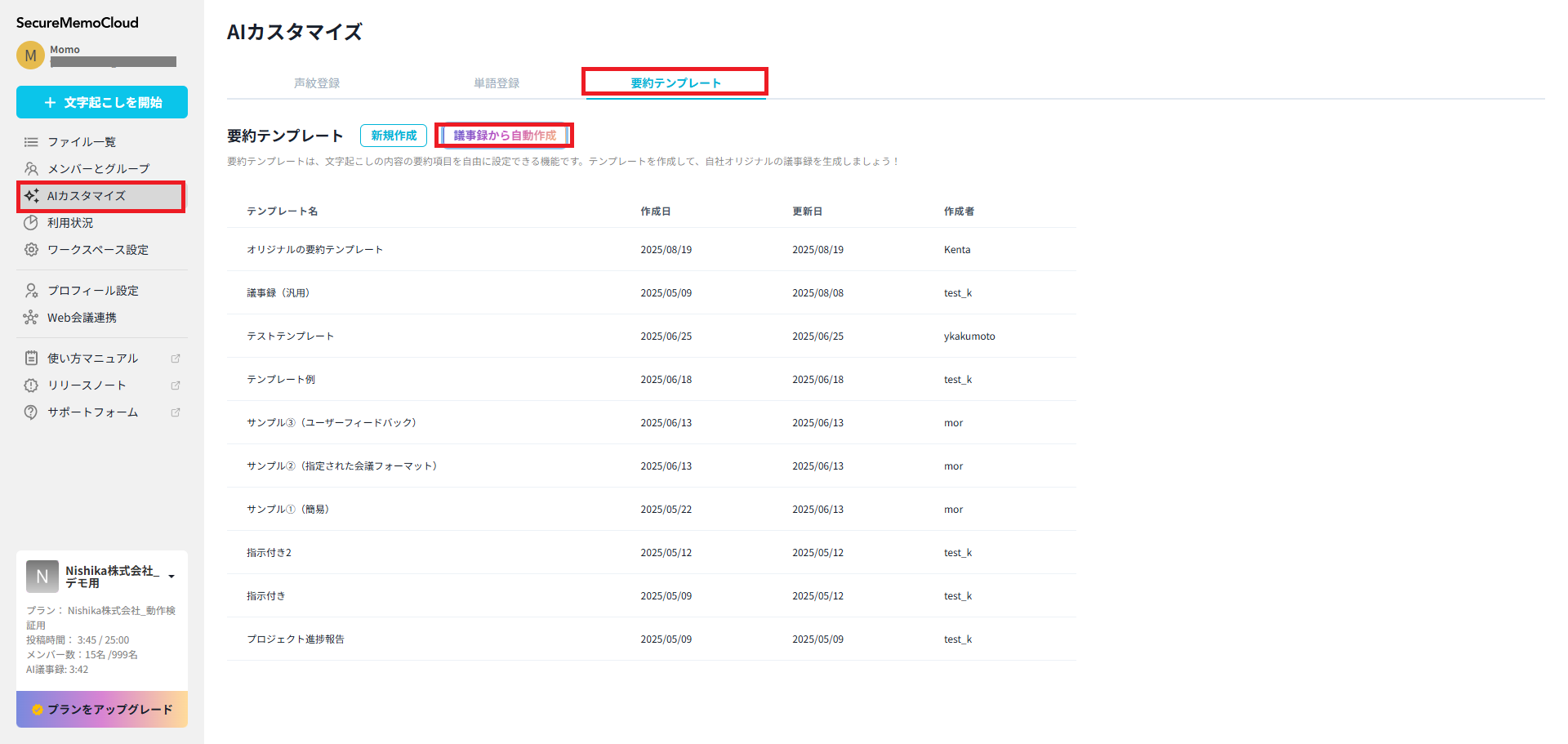
Task: Open the オリジナルの要約テンプレート row
Action: click(314, 250)
